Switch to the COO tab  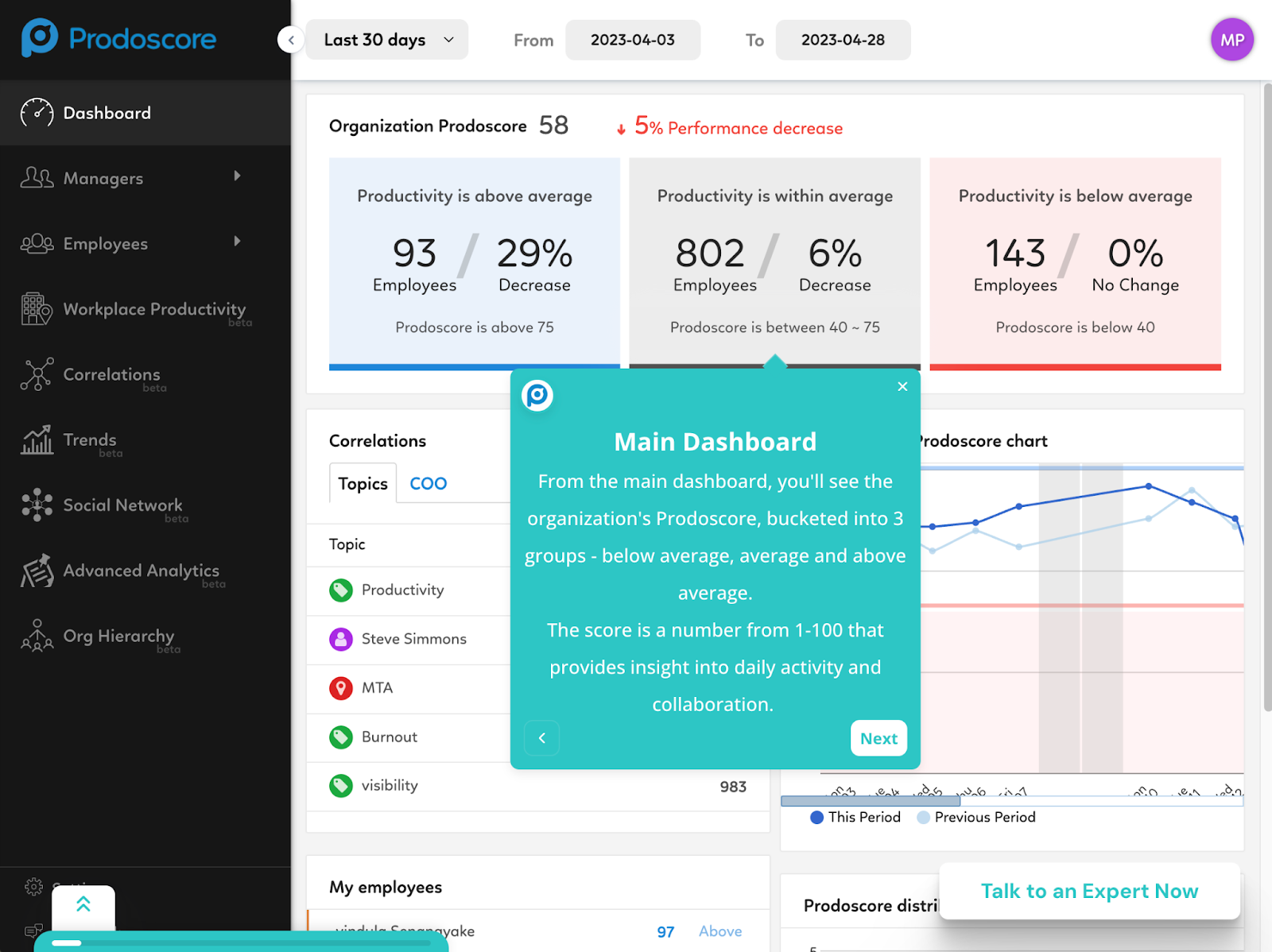click(428, 483)
